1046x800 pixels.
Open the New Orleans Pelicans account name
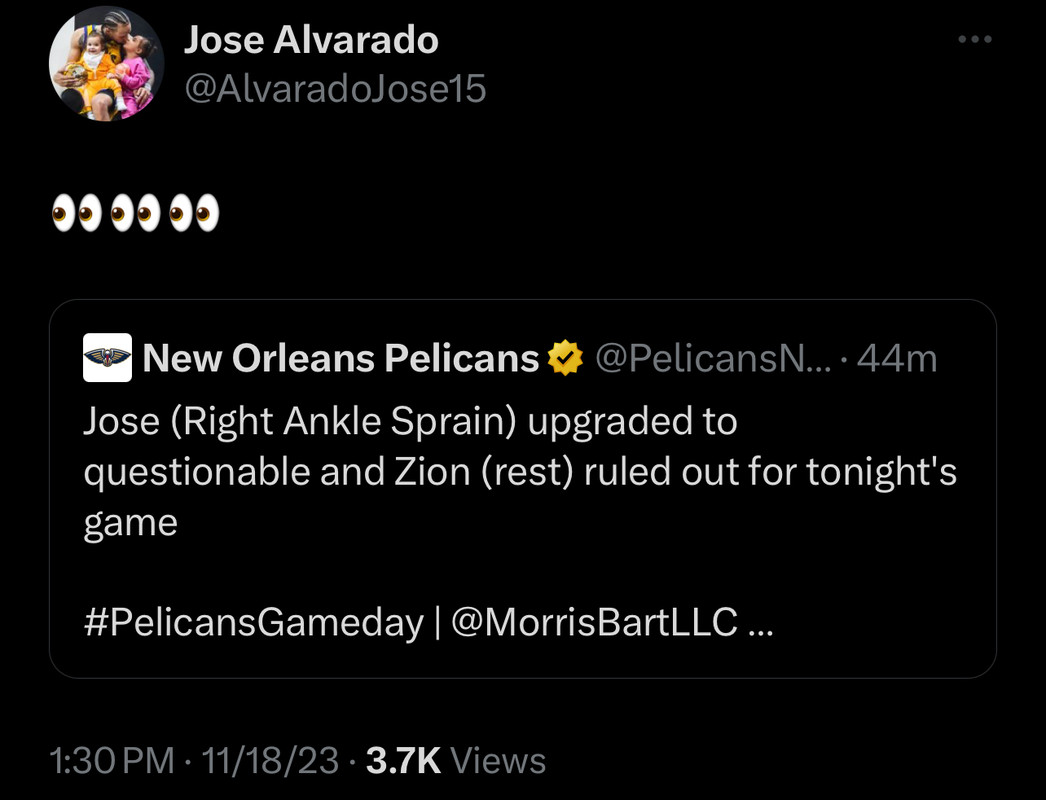point(341,357)
